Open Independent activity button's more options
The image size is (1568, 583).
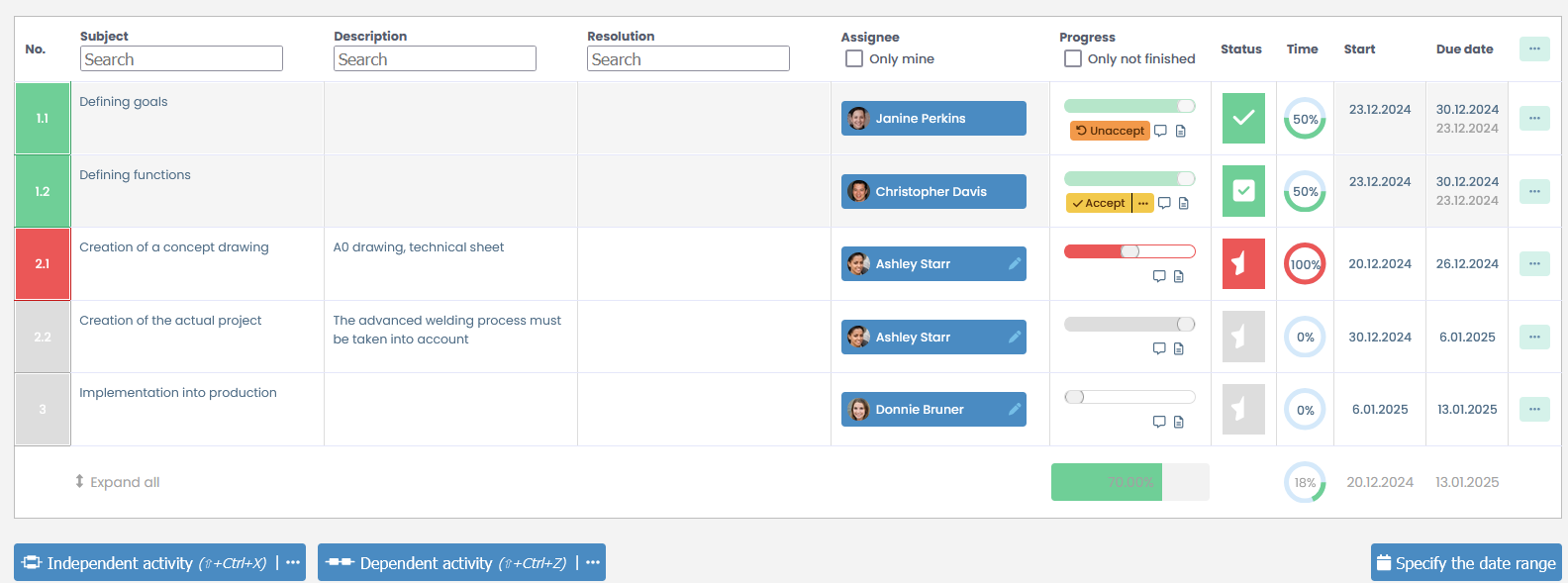pos(293,562)
